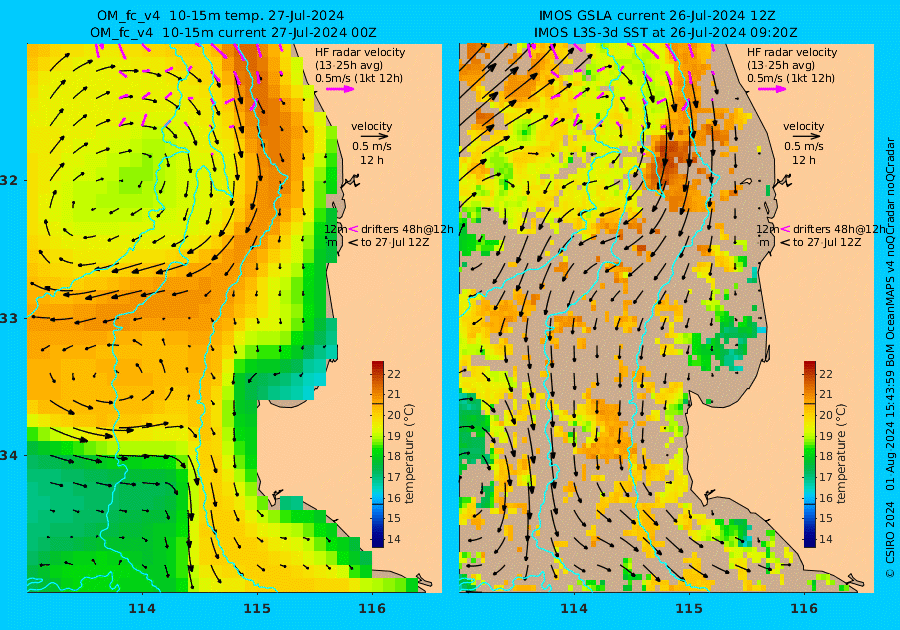Select the left panel temperature colorbar
Viewport: 900px width, 630px height.
[378, 454]
